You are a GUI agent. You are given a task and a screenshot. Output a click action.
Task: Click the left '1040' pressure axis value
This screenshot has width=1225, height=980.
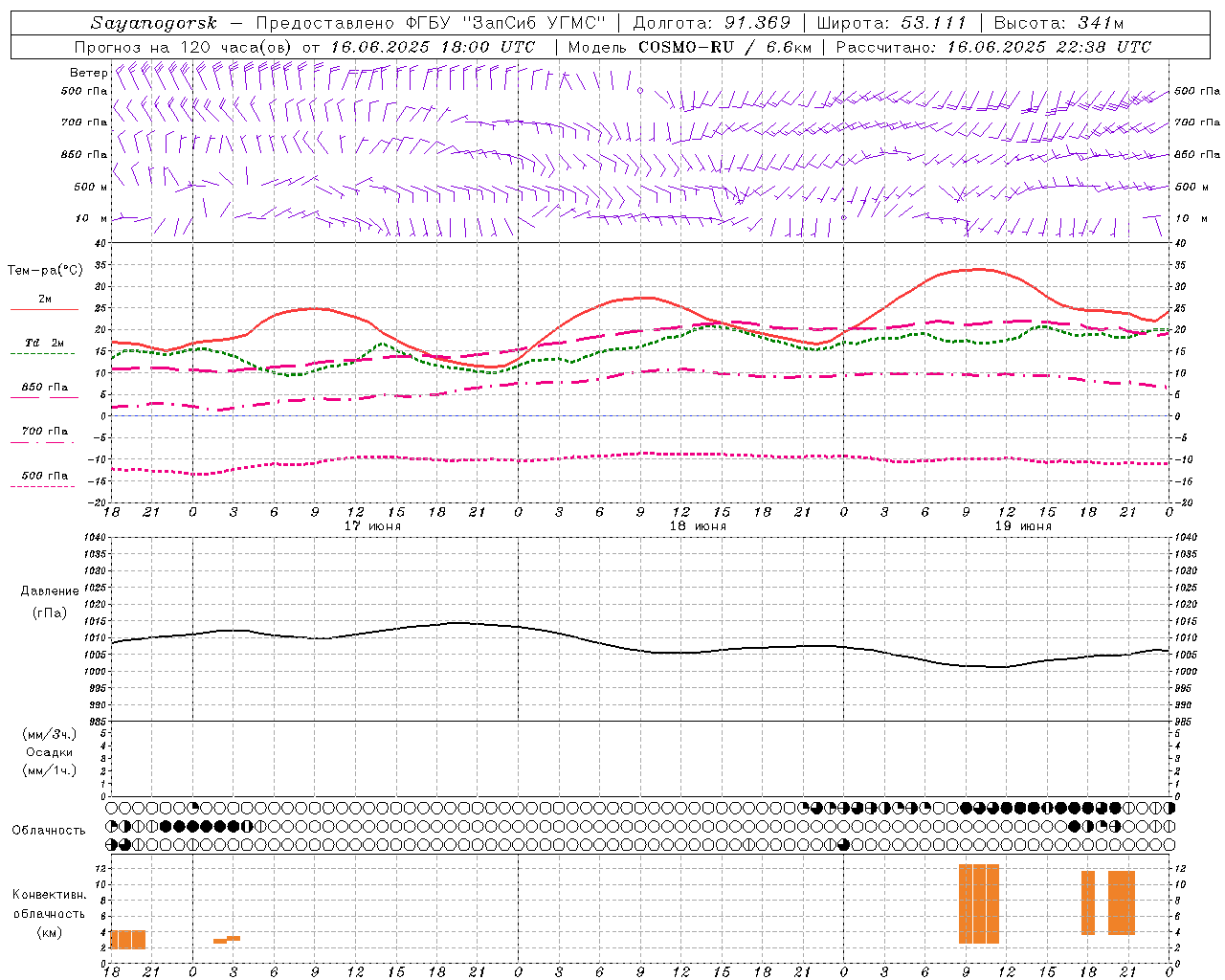click(x=94, y=538)
